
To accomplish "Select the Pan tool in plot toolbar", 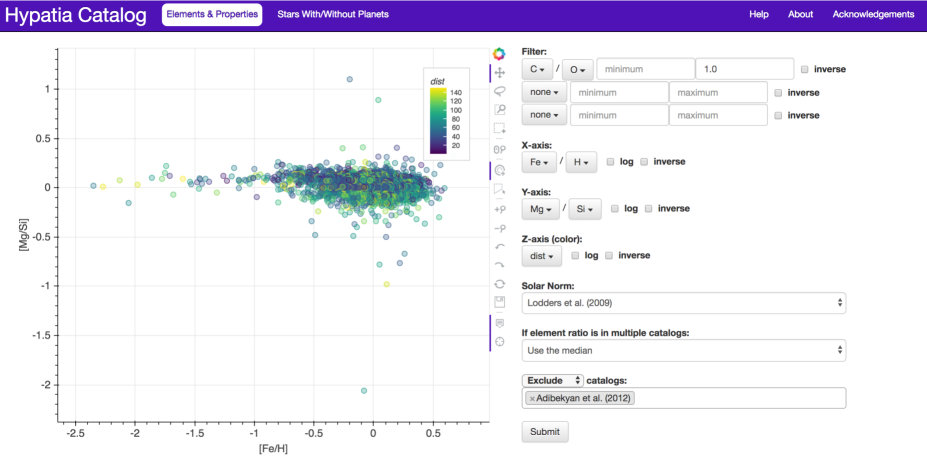I will 499,73.
